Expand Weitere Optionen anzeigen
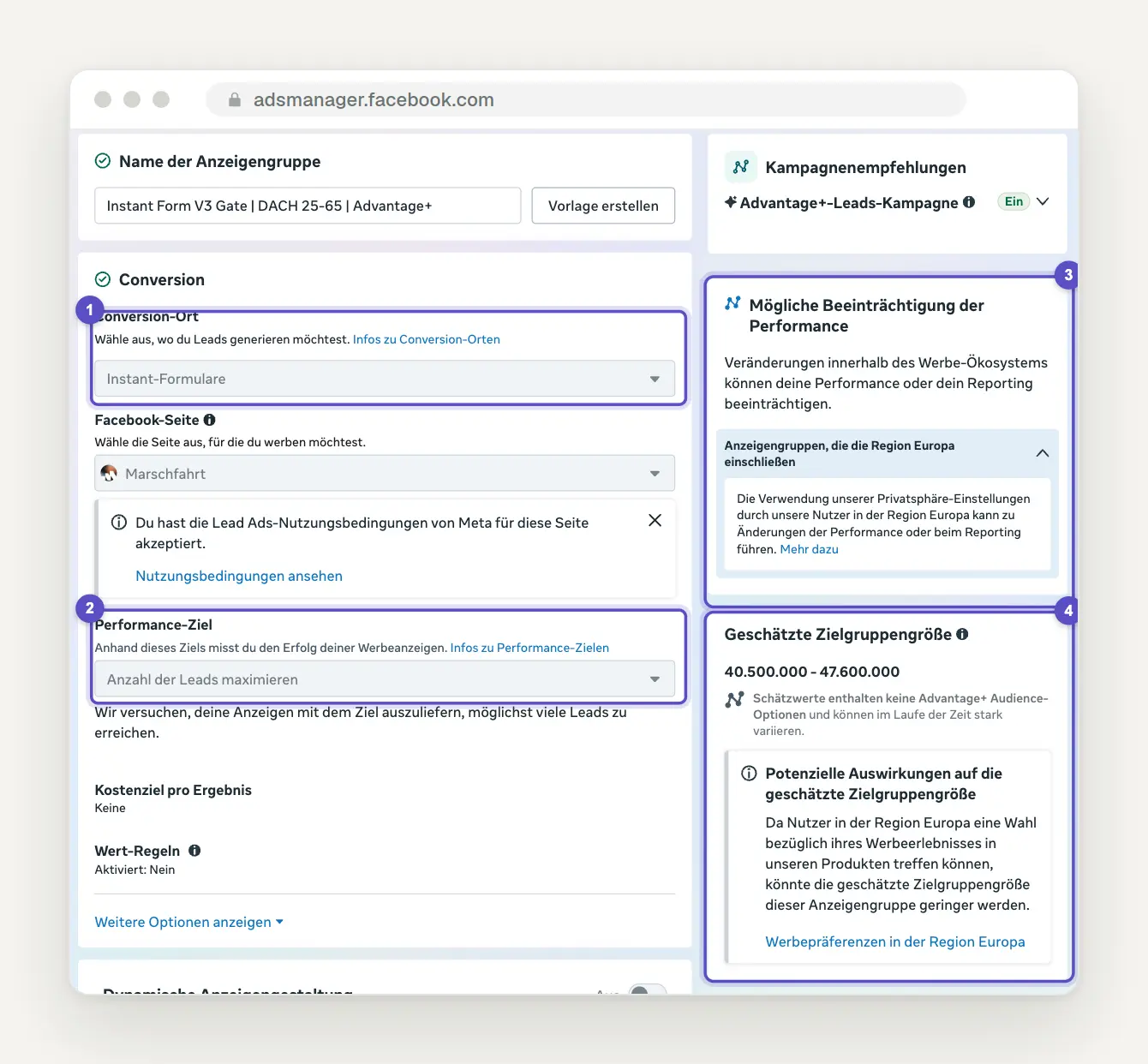Screen dimensions: 1148x1064 click(188, 922)
